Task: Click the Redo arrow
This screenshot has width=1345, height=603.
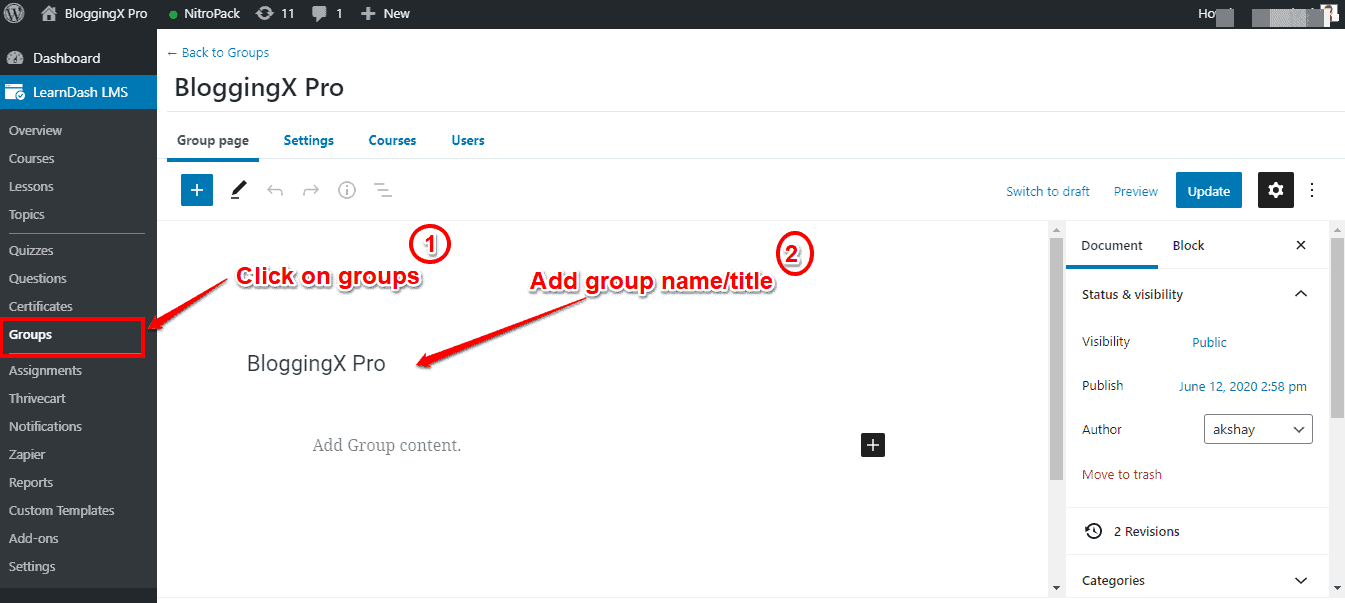Action: [311, 190]
